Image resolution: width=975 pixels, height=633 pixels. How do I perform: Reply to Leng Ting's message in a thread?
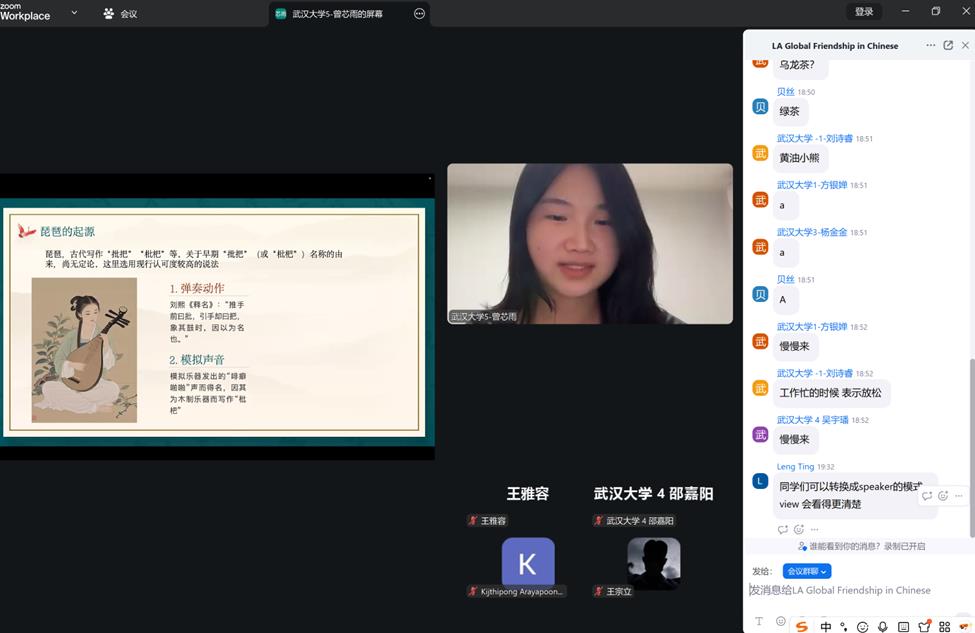[927, 496]
